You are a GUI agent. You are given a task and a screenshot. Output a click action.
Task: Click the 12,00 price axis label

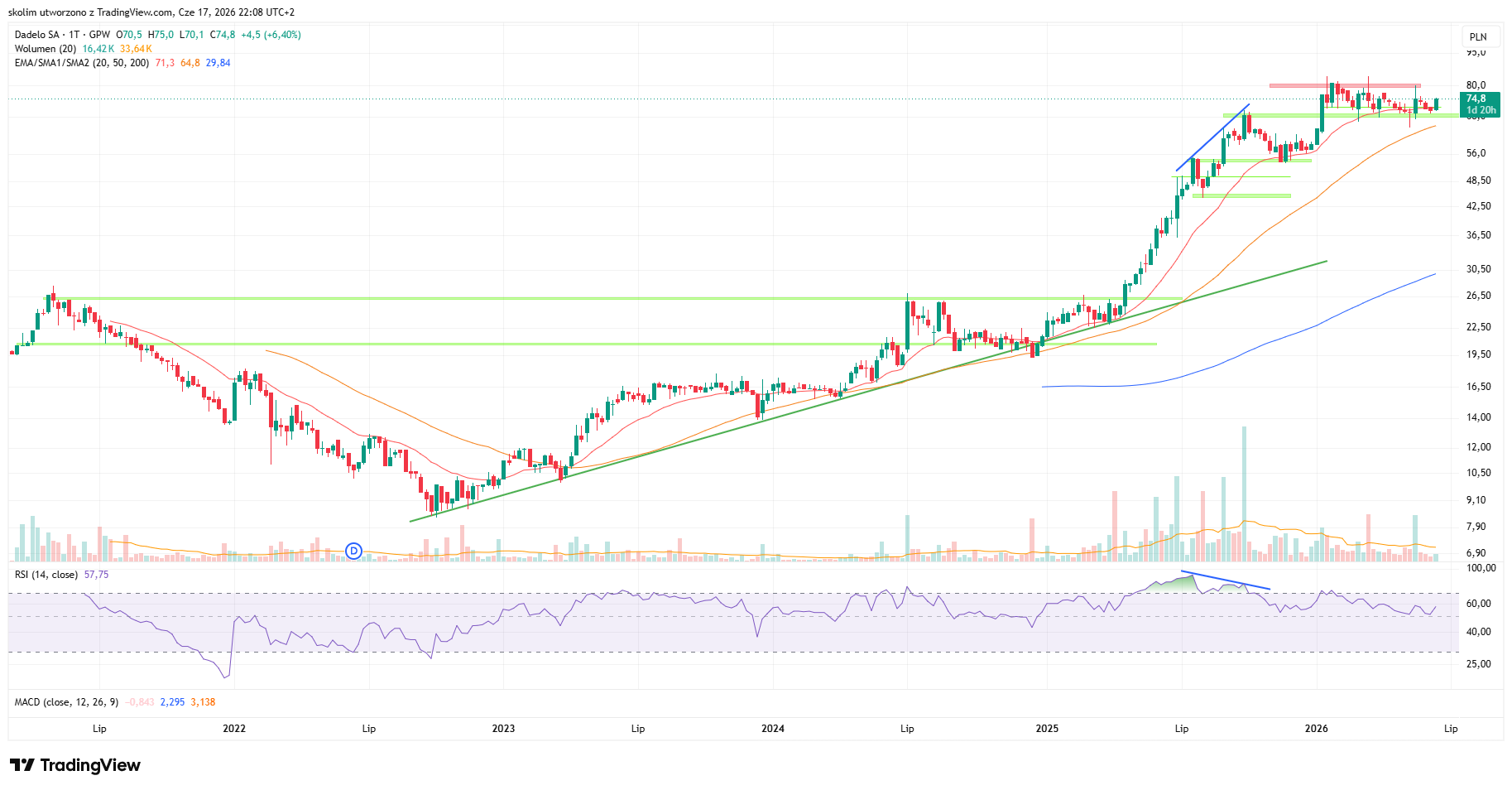[1479, 447]
